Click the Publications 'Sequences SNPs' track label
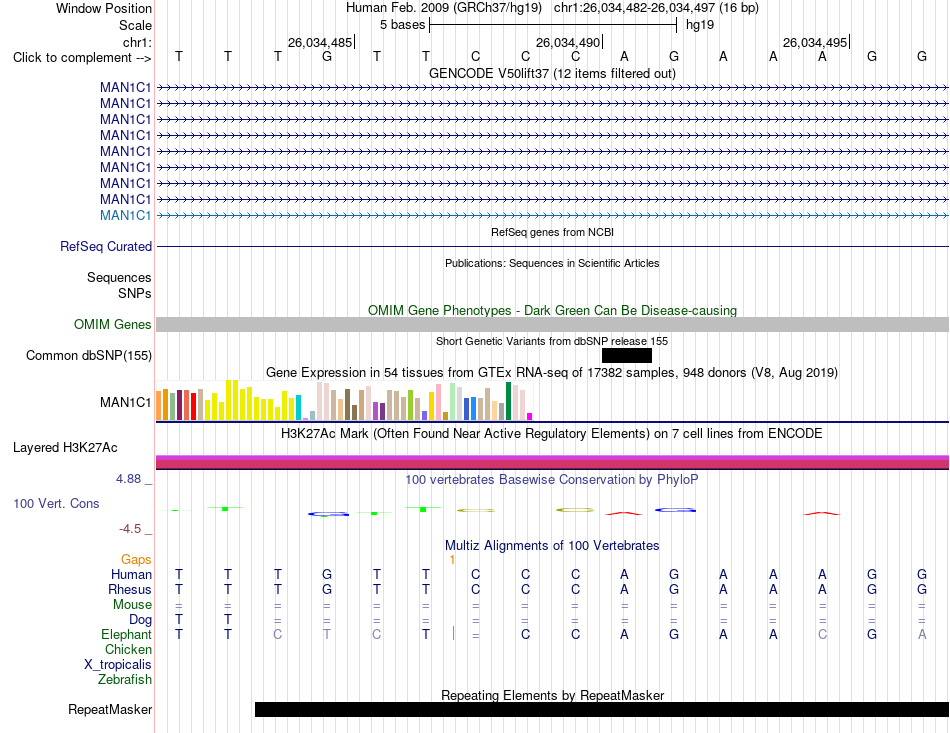950x733 pixels. click(x=119, y=285)
